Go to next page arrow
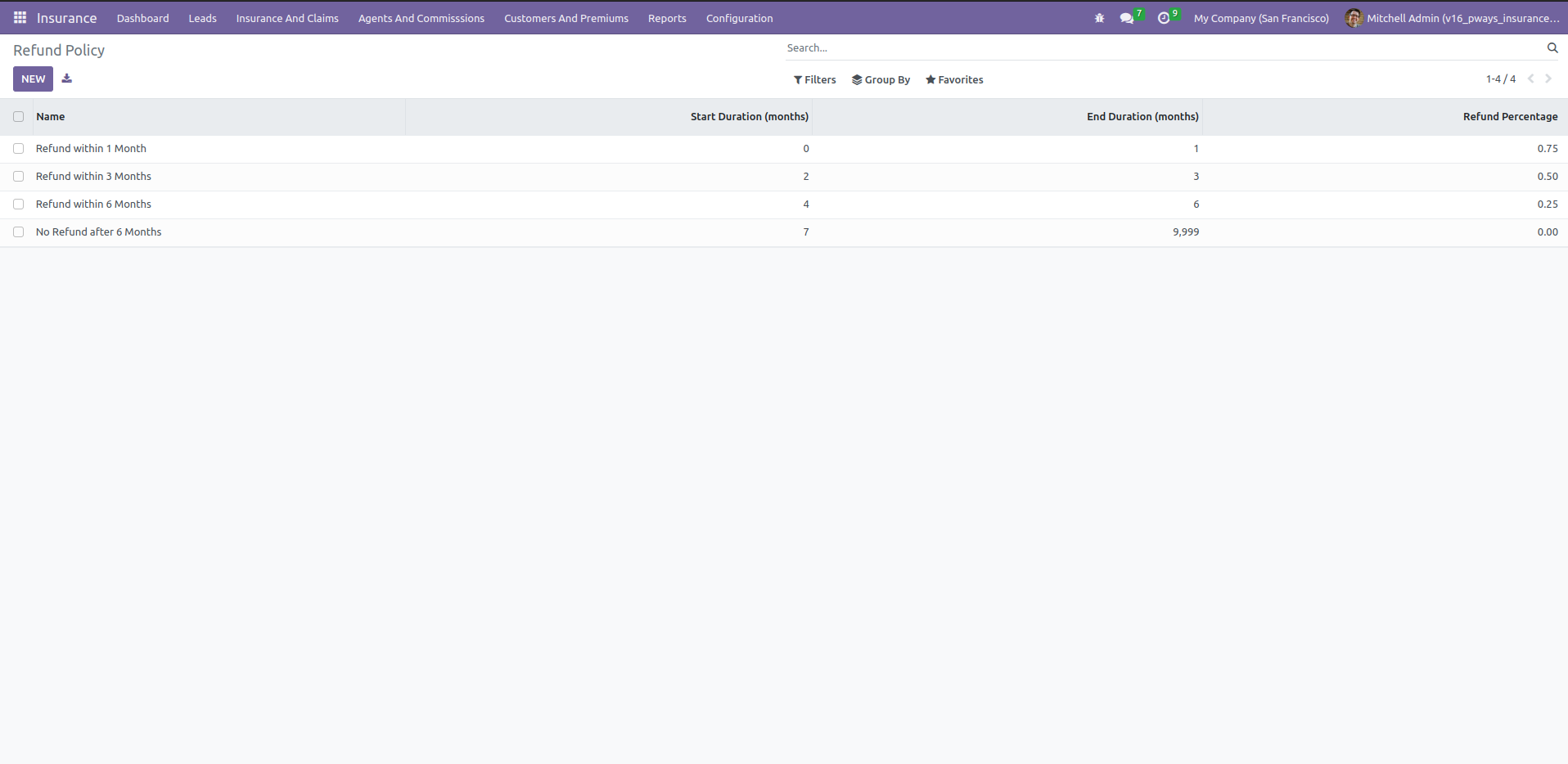This screenshot has height=764, width=1568. coord(1548,79)
